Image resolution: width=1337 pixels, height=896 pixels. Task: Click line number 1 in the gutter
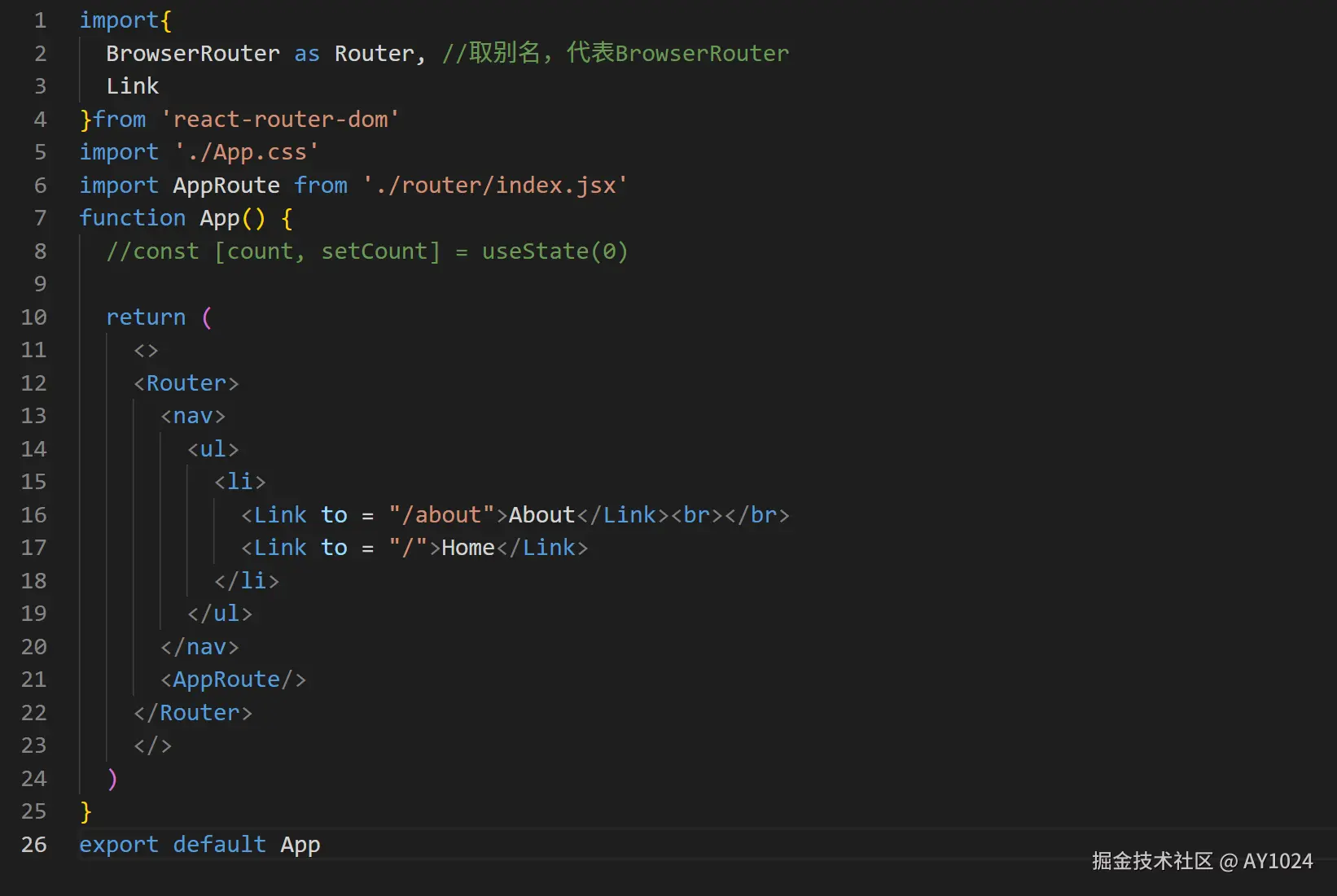point(40,20)
